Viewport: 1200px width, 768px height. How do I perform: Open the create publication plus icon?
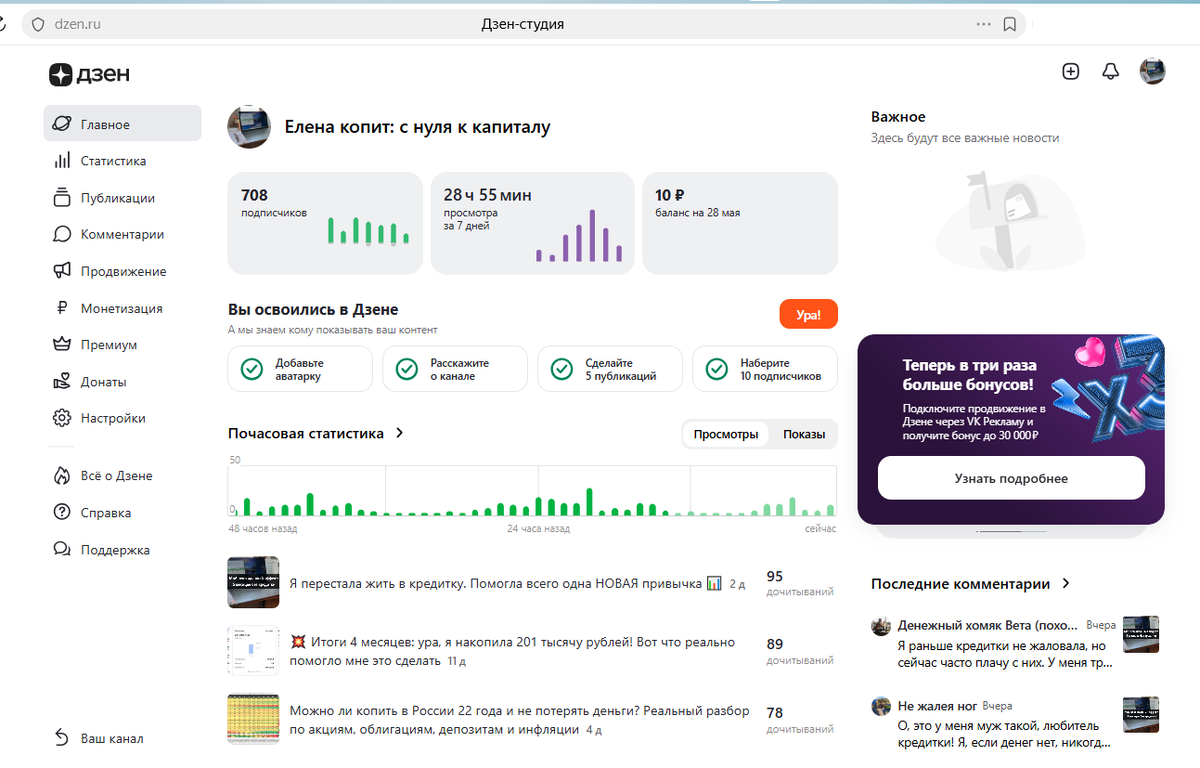click(x=1071, y=71)
